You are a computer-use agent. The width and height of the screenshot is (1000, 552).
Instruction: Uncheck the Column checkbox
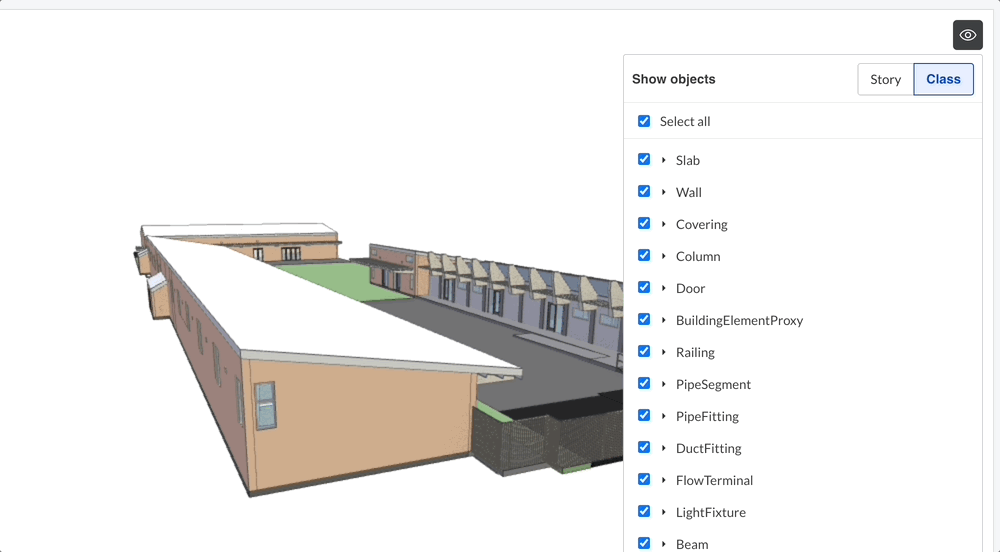(x=644, y=255)
